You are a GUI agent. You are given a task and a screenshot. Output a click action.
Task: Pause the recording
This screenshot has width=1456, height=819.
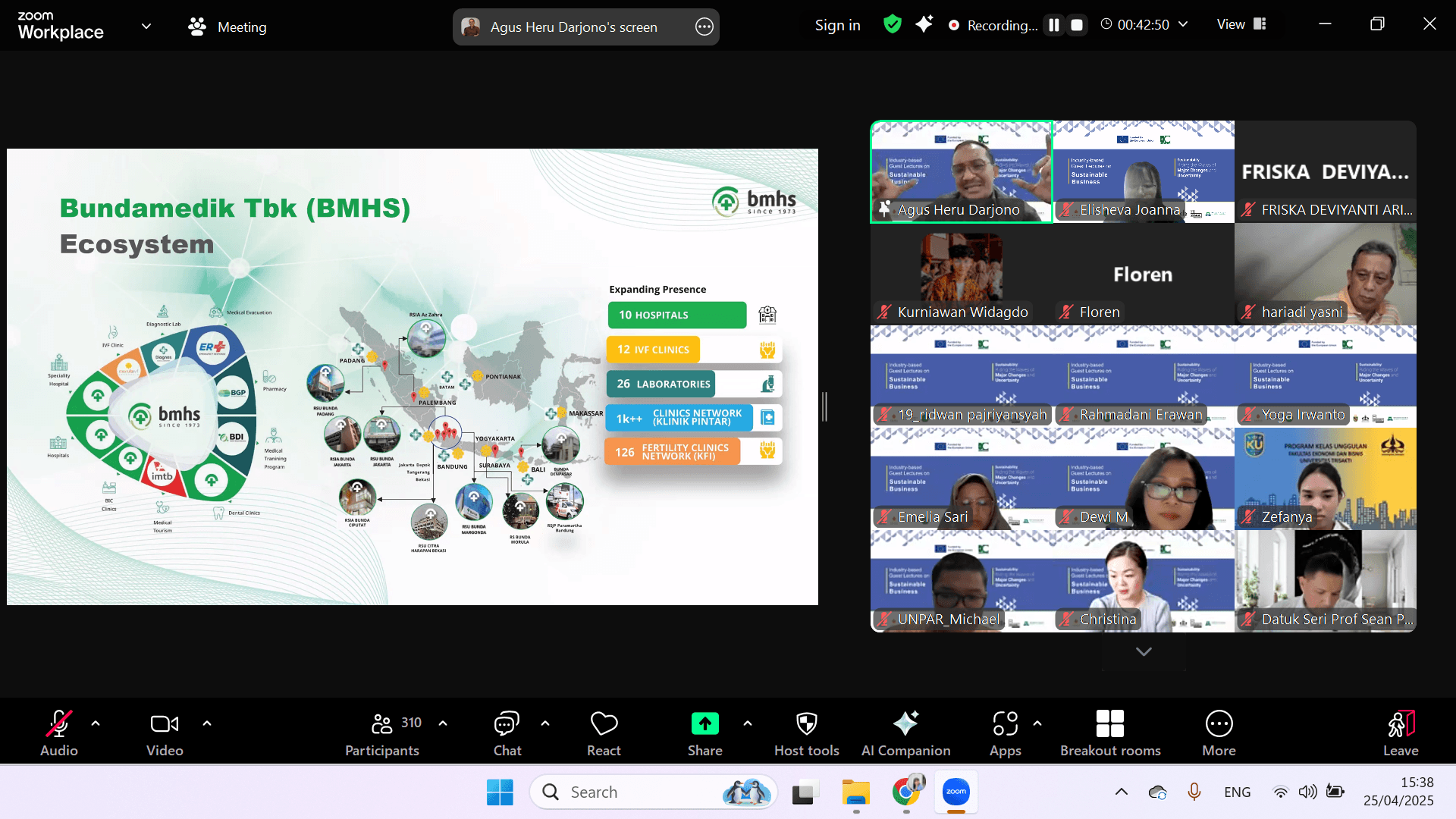tap(1054, 25)
